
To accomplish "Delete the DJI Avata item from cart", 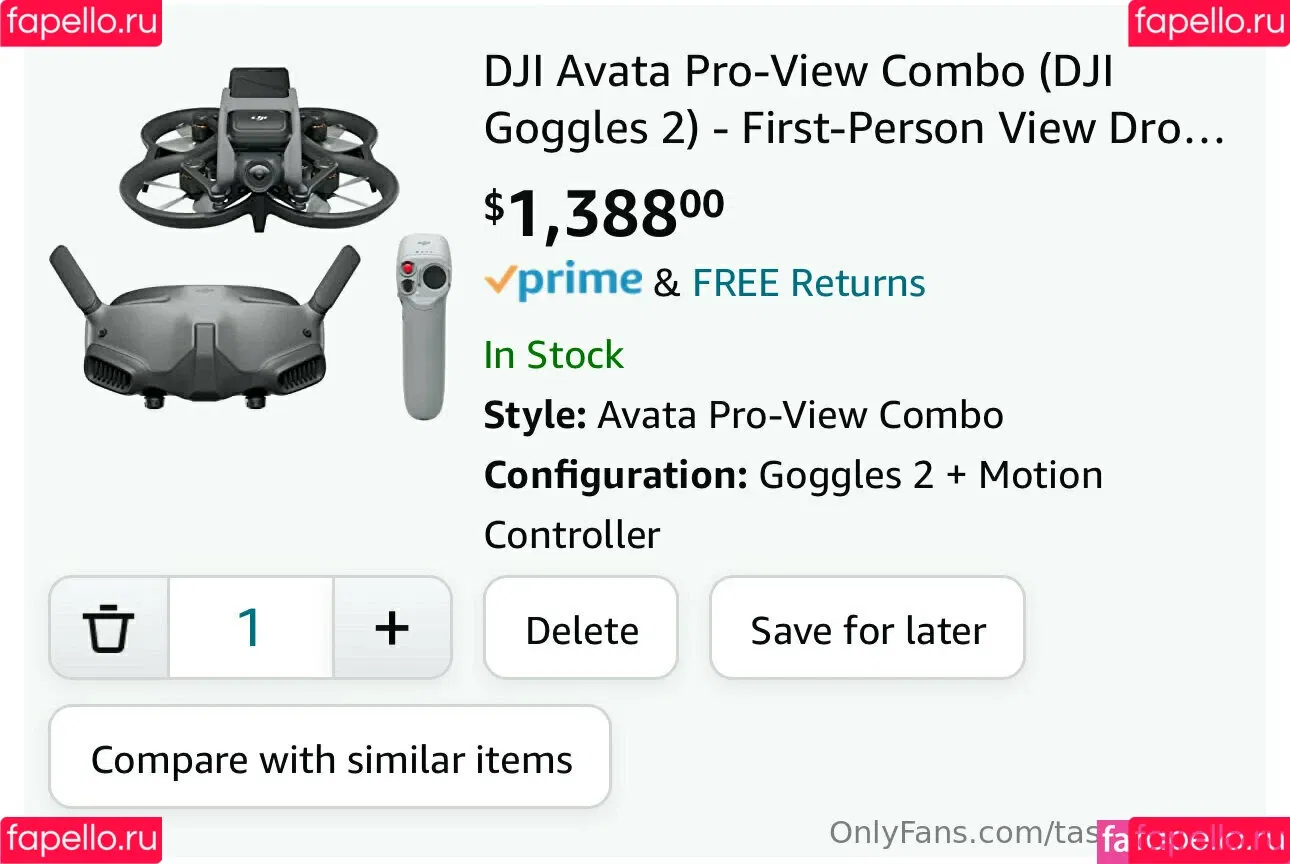I will point(581,629).
